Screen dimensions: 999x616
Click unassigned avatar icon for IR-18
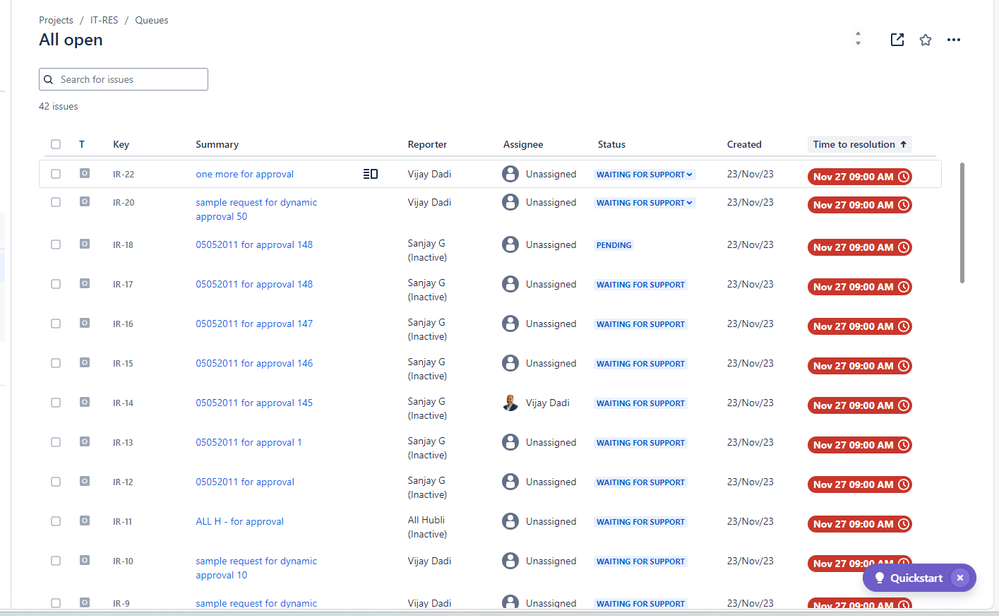pyautogui.click(x=510, y=244)
